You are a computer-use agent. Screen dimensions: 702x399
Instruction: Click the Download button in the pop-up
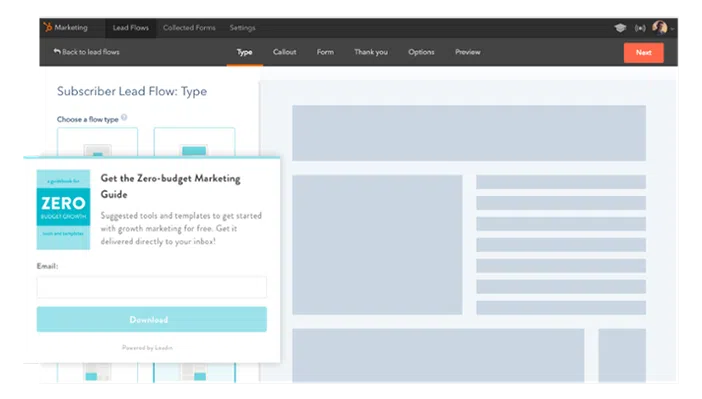click(x=152, y=319)
